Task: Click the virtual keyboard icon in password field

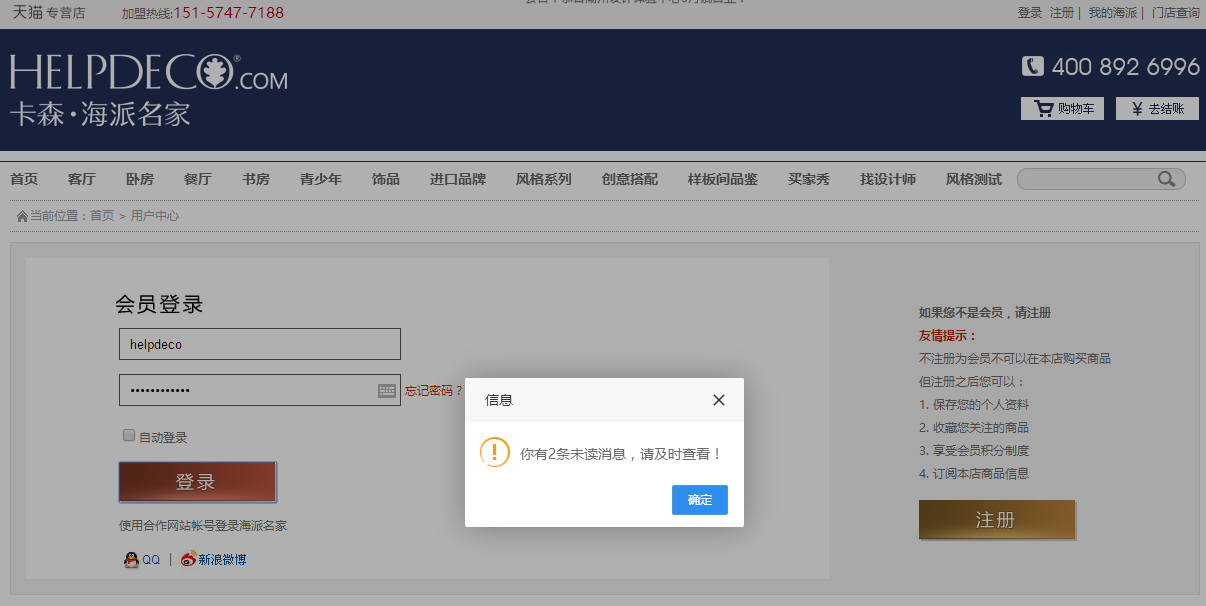Action: [x=387, y=391]
